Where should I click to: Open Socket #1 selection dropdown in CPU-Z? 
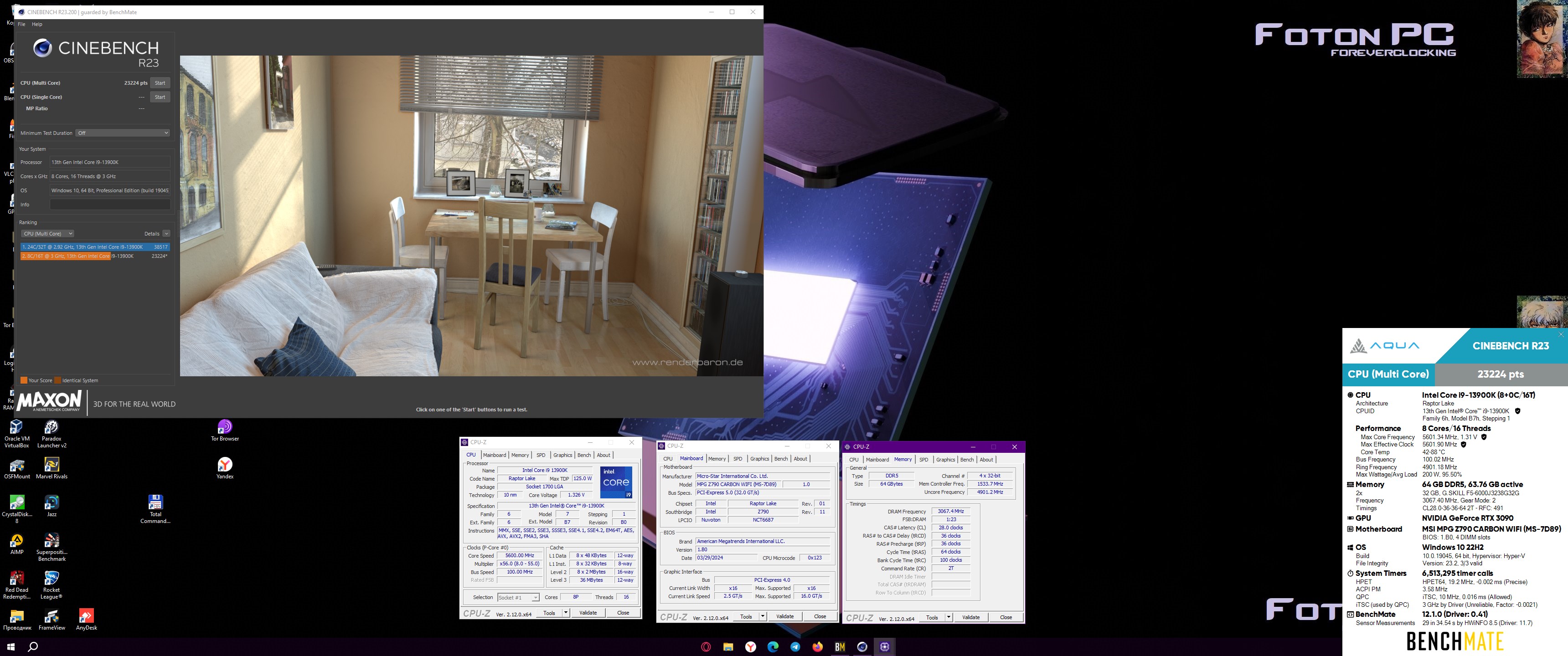pyautogui.click(x=518, y=598)
